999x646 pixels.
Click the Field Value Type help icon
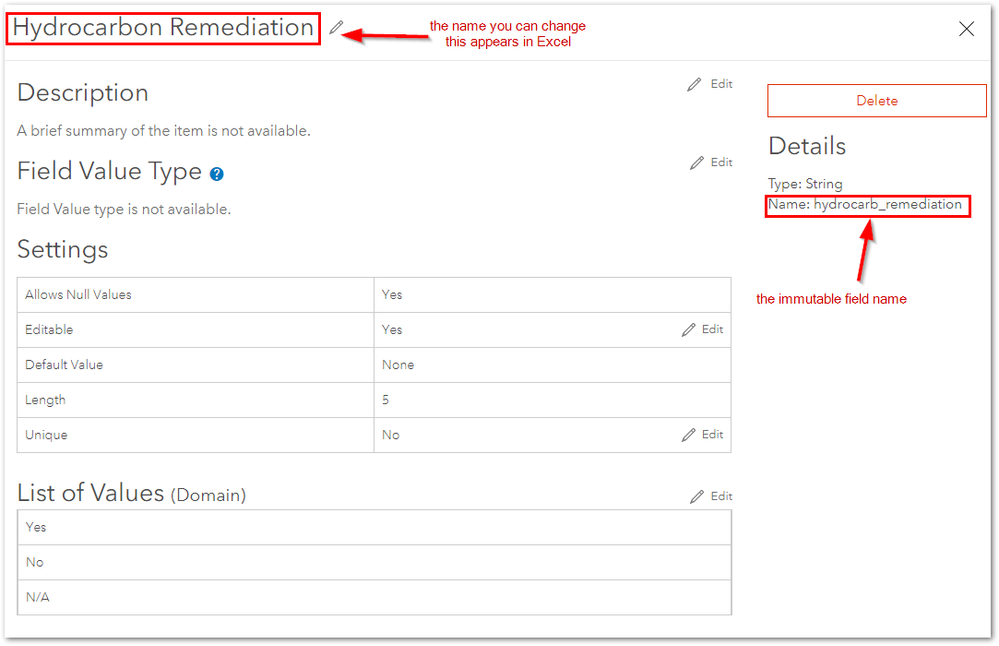point(217,174)
